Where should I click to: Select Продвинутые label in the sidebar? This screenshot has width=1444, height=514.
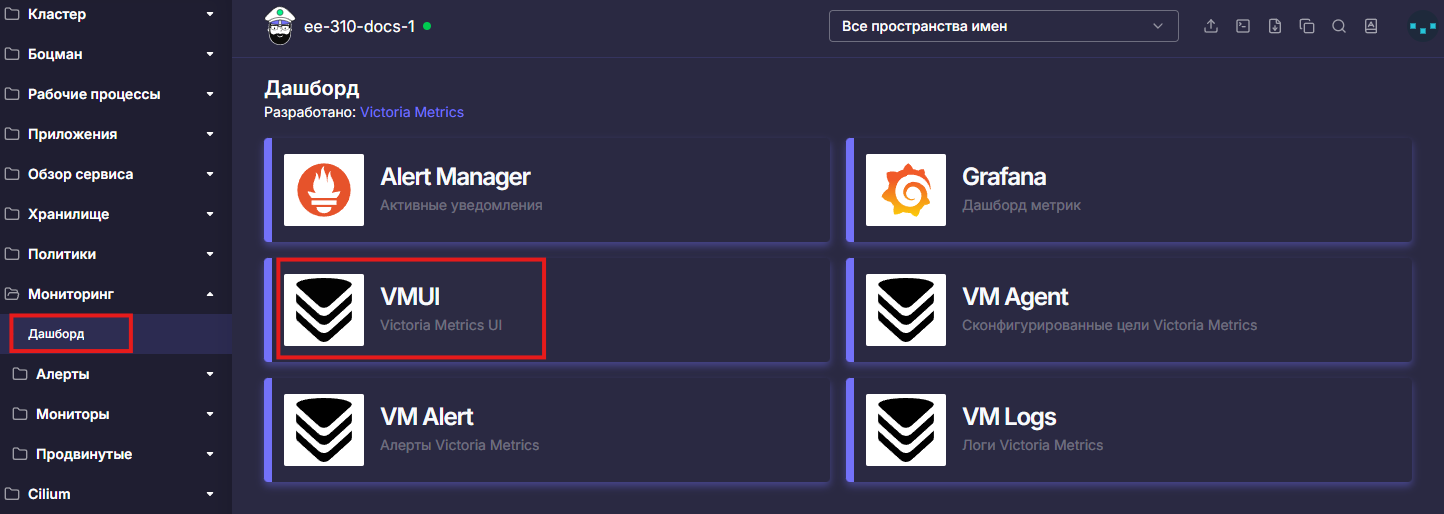(84, 454)
